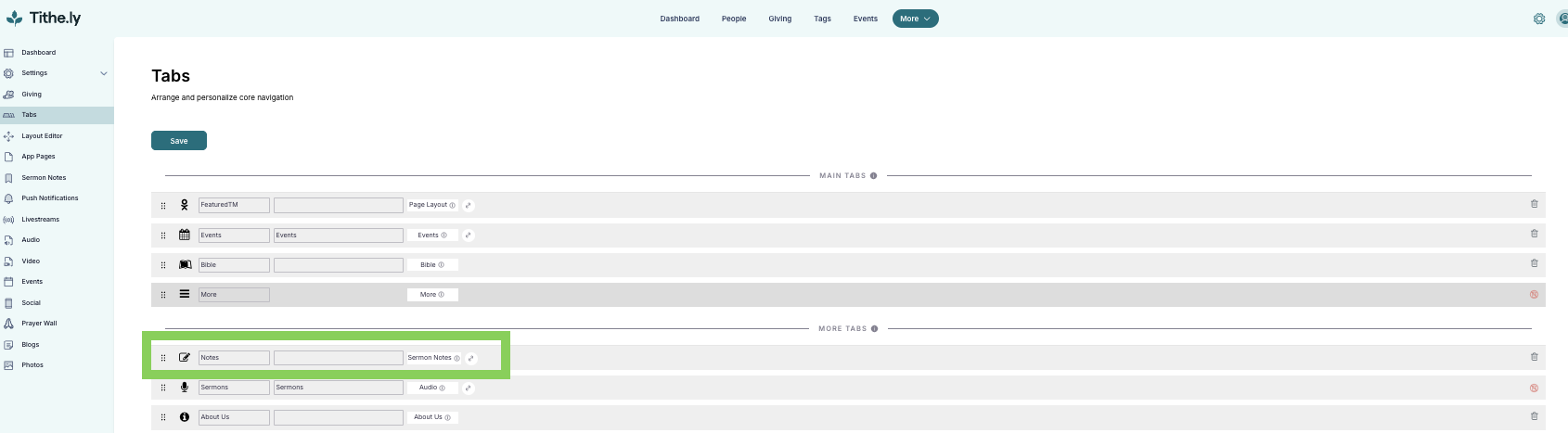1568x433 pixels.
Task: Grab the drag handle of Notes row
Action: tap(163, 358)
